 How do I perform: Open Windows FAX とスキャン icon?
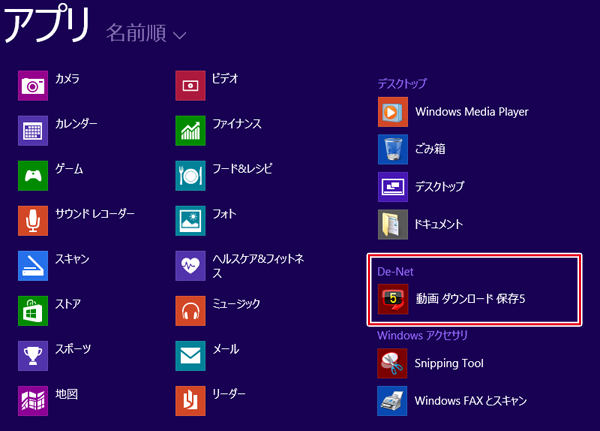pos(392,401)
